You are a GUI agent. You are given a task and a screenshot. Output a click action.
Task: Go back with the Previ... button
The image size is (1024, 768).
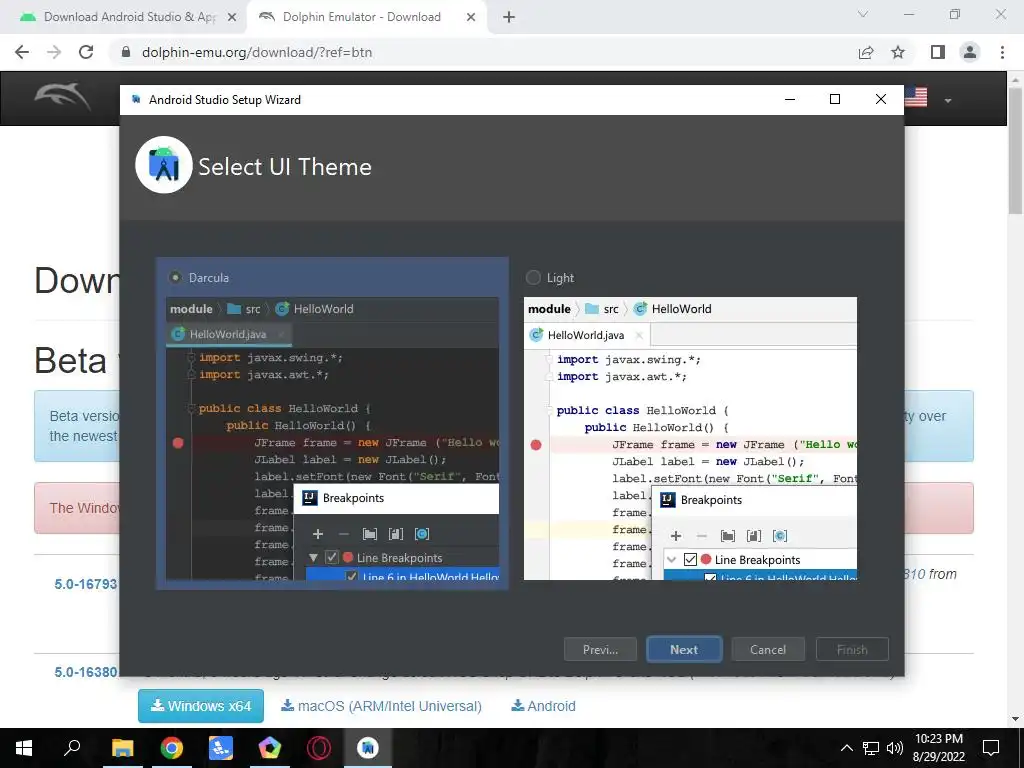pyautogui.click(x=600, y=650)
